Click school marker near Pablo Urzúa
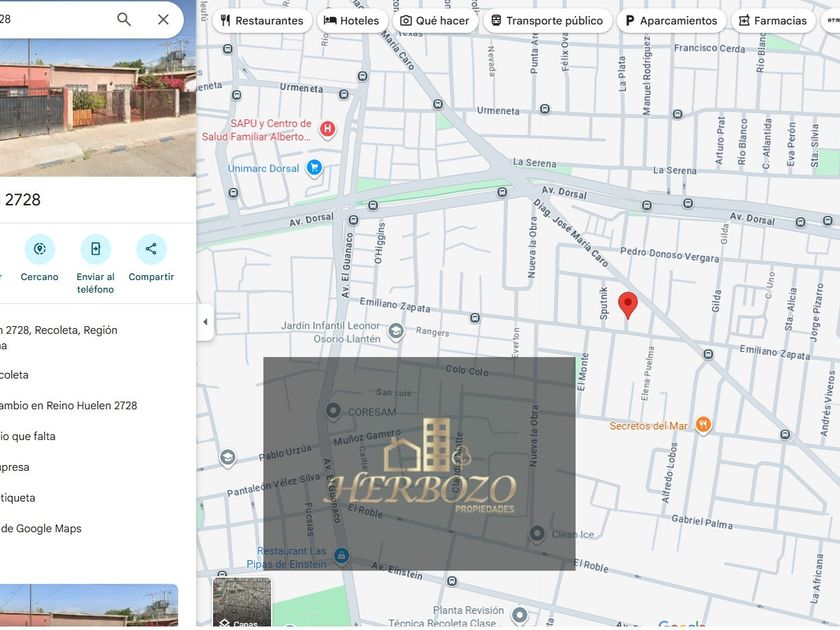 227,458
